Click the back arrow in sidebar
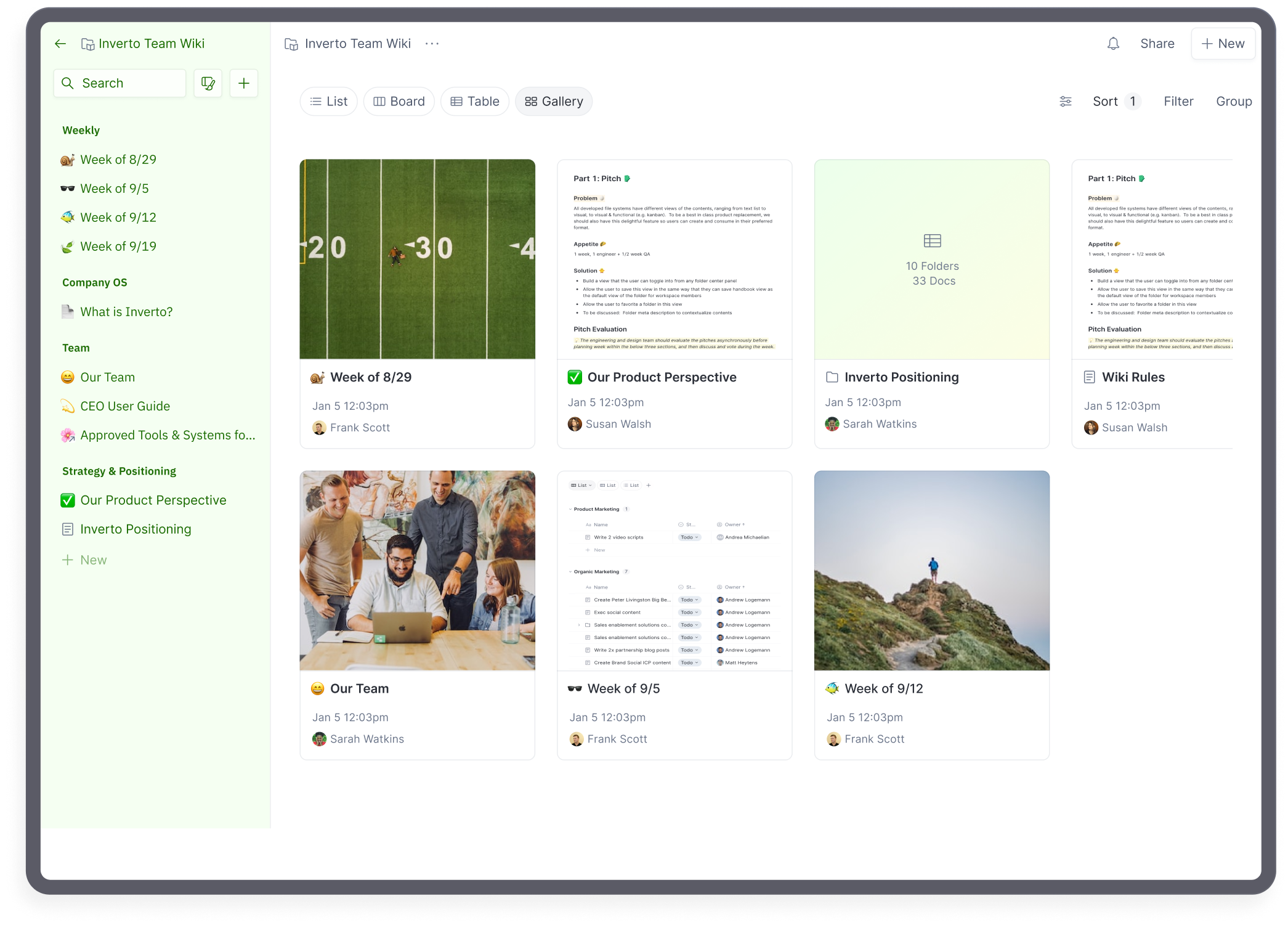Viewport: 1288px width, 925px height. pyautogui.click(x=60, y=44)
